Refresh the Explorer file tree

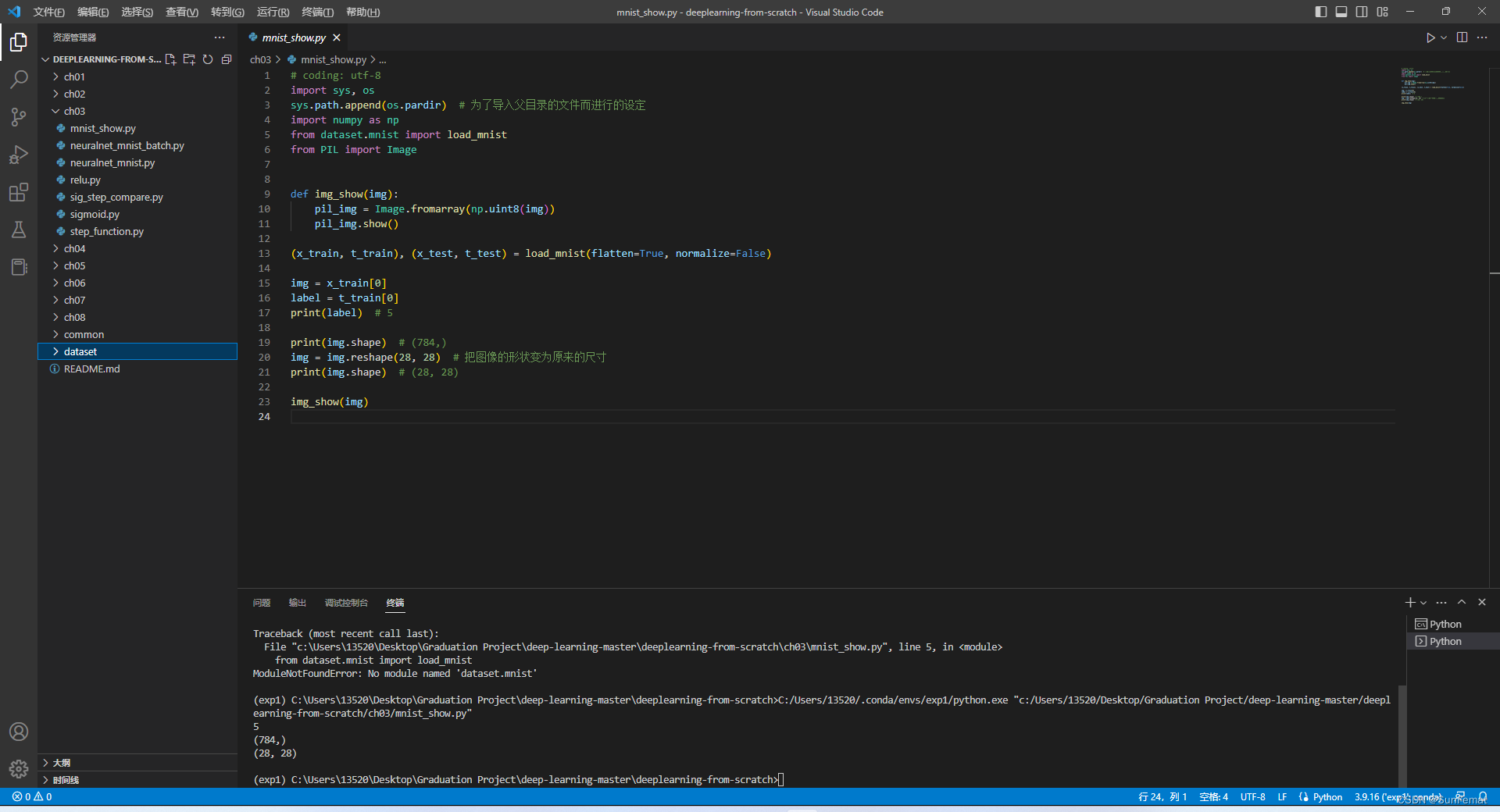coord(208,59)
